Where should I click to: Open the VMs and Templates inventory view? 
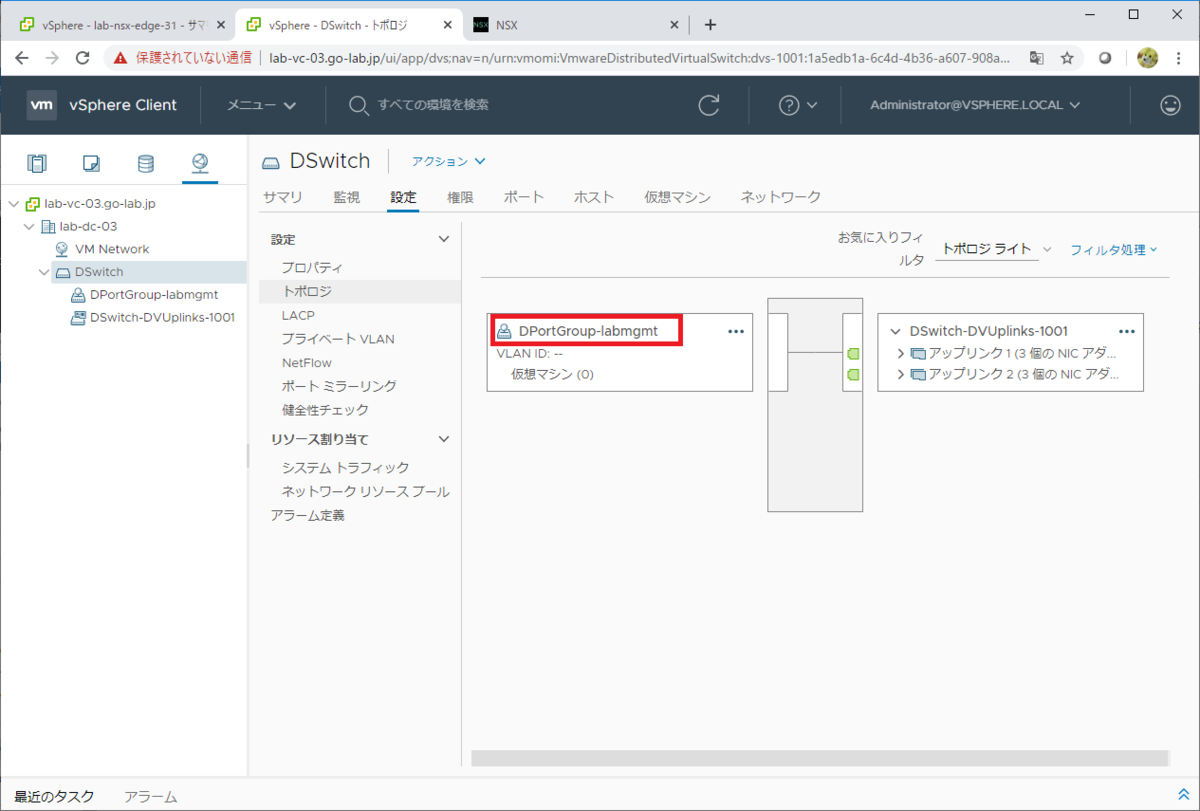[91, 163]
